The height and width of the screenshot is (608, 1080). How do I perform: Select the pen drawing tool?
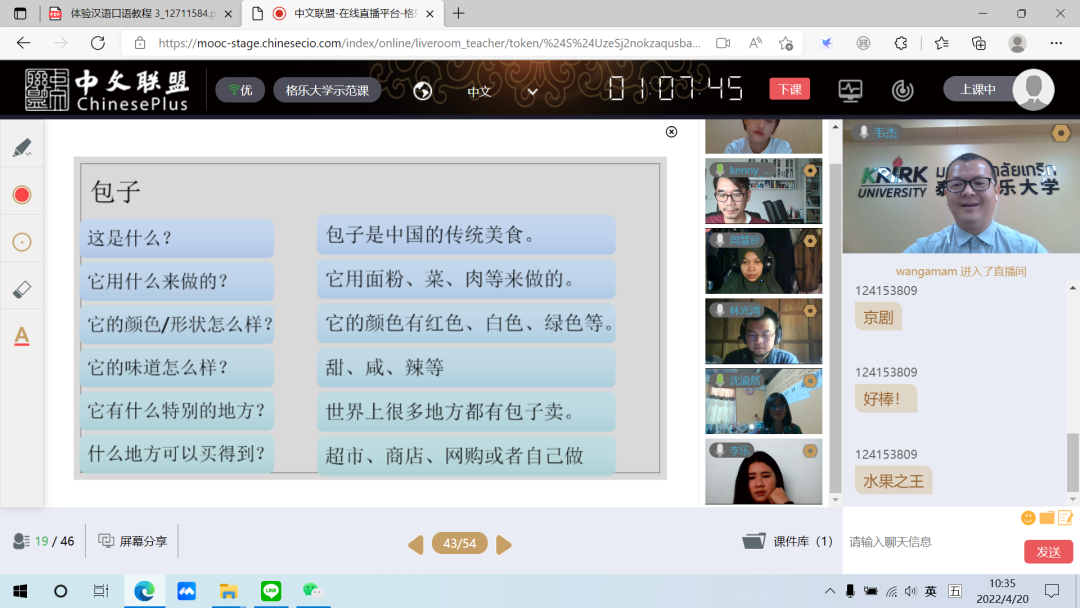[22, 147]
